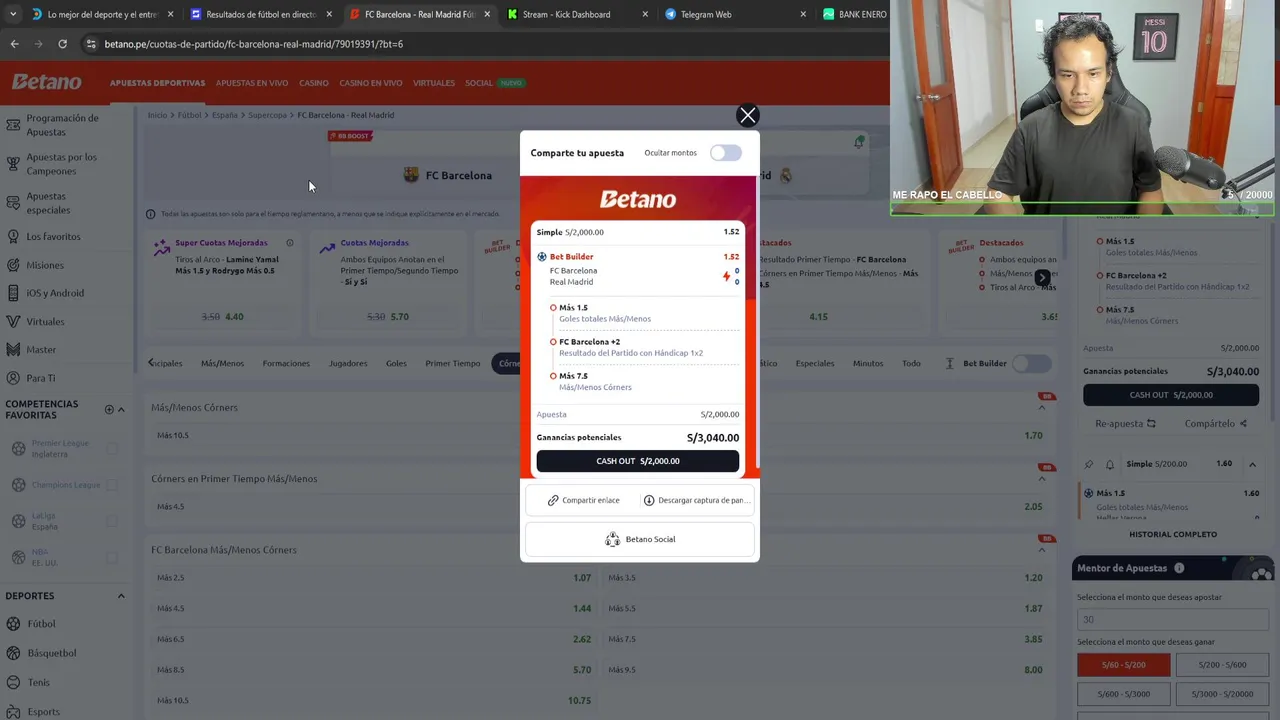Open CASINO EN VIVO menu item
1280x720 pixels.
[x=371, y=83]
